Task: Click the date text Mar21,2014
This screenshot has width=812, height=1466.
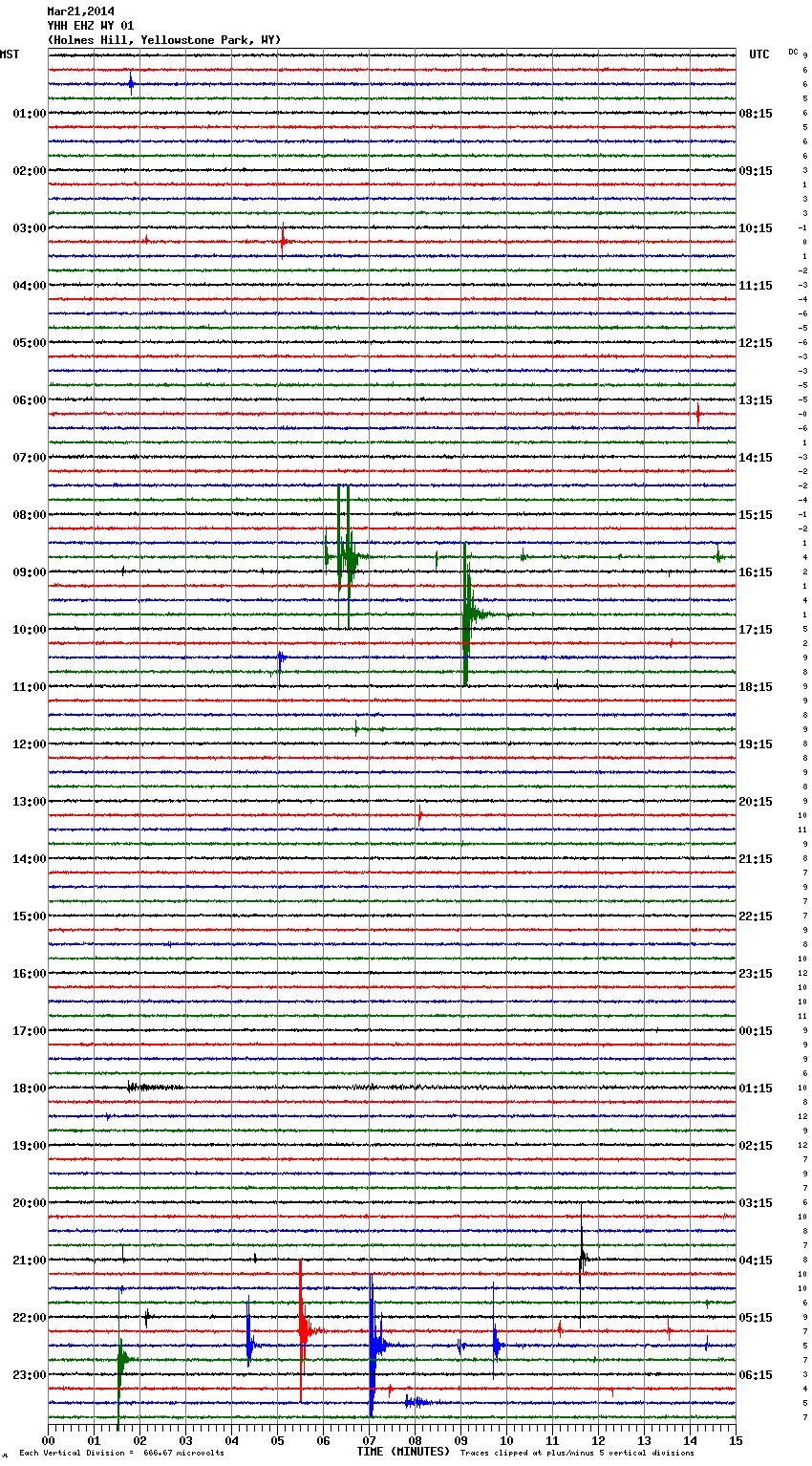Action: (x=80, y=11)
